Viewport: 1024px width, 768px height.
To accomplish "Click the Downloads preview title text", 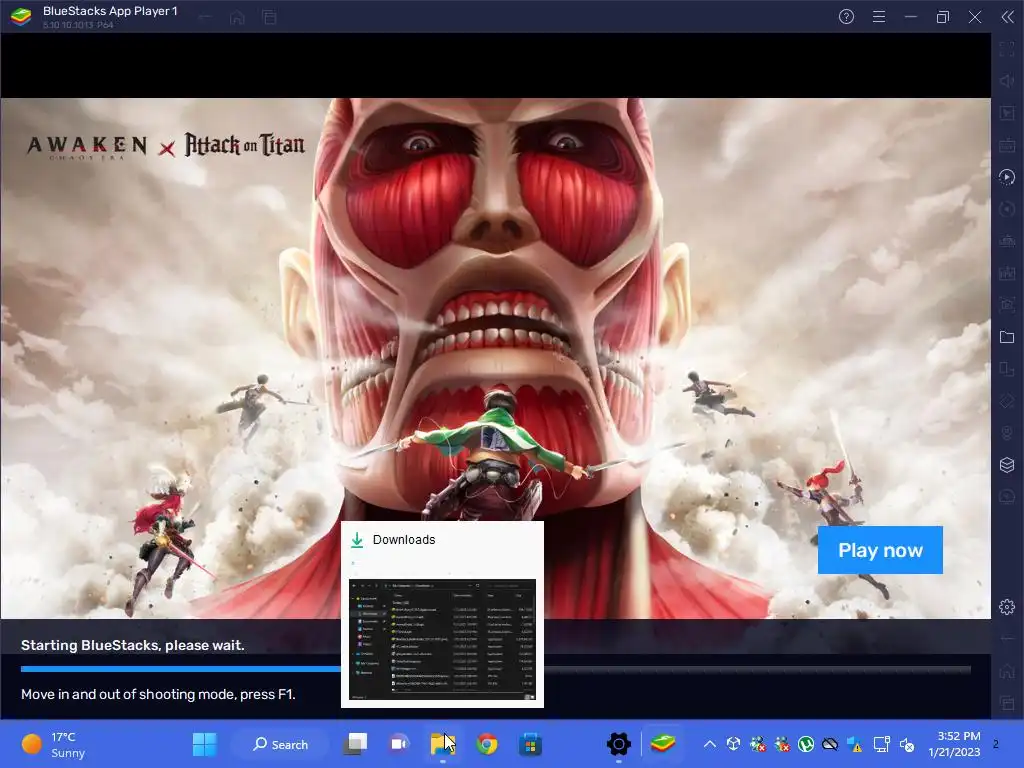I will [x=404, y=539].
